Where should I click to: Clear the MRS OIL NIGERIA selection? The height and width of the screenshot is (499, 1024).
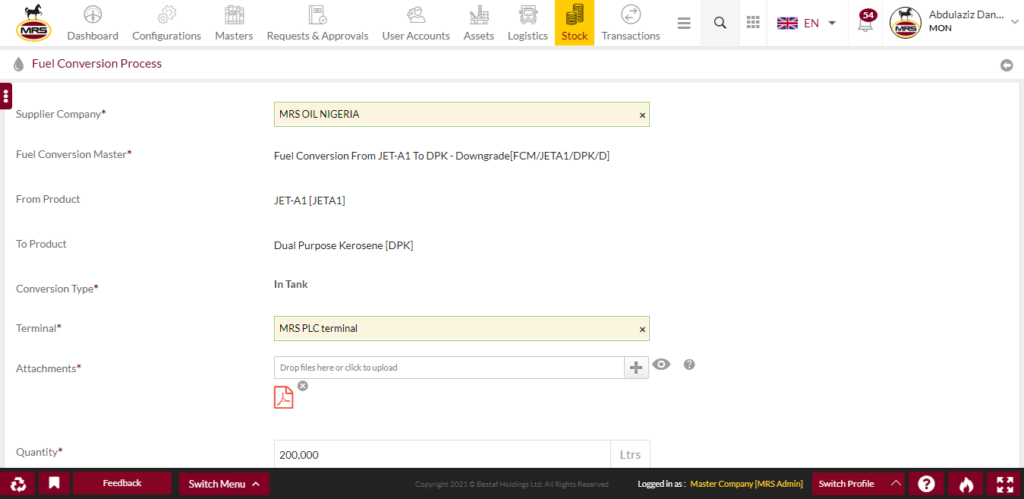642,115
